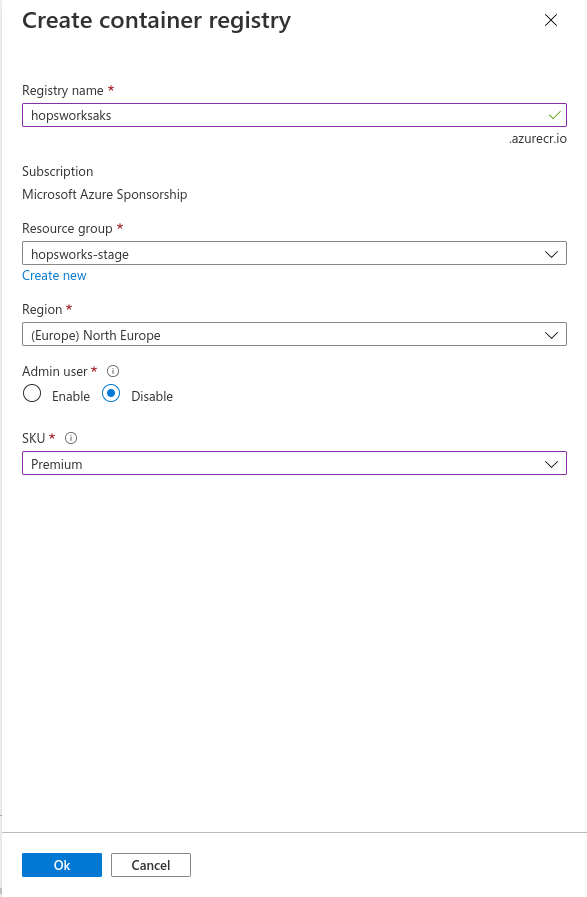Click the Region field chevron arrow
The width and height of the screenshot is (587, 897).
point(551,335)
